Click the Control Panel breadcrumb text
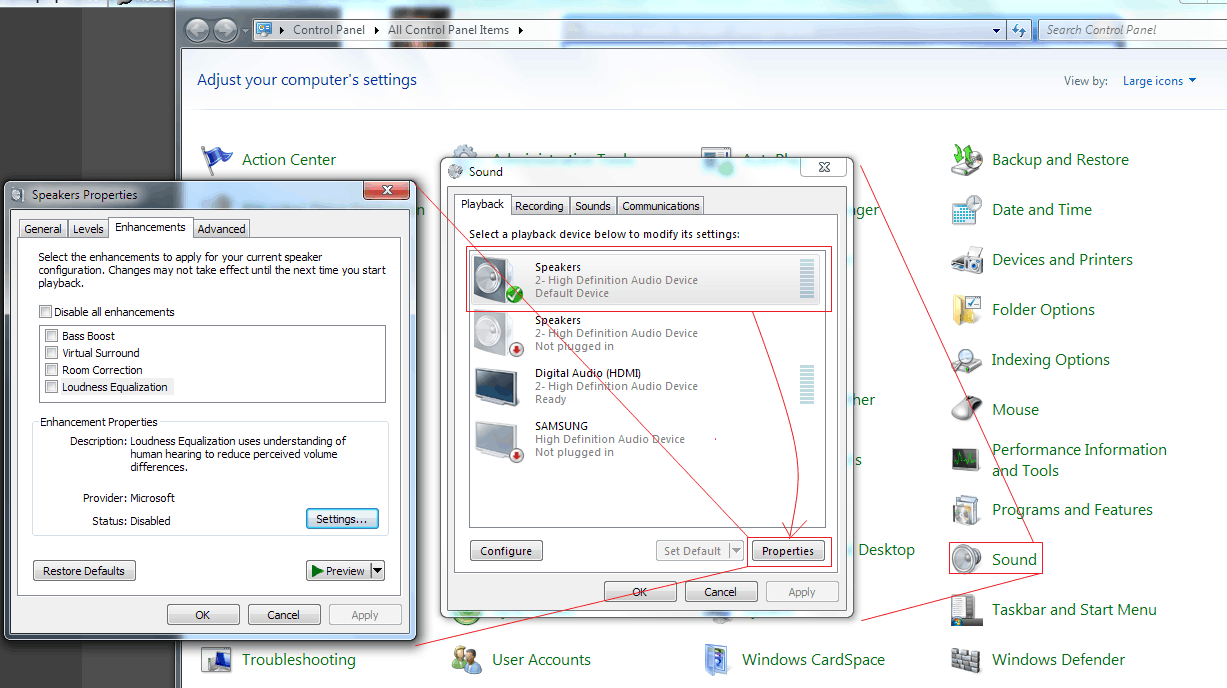 329,30
